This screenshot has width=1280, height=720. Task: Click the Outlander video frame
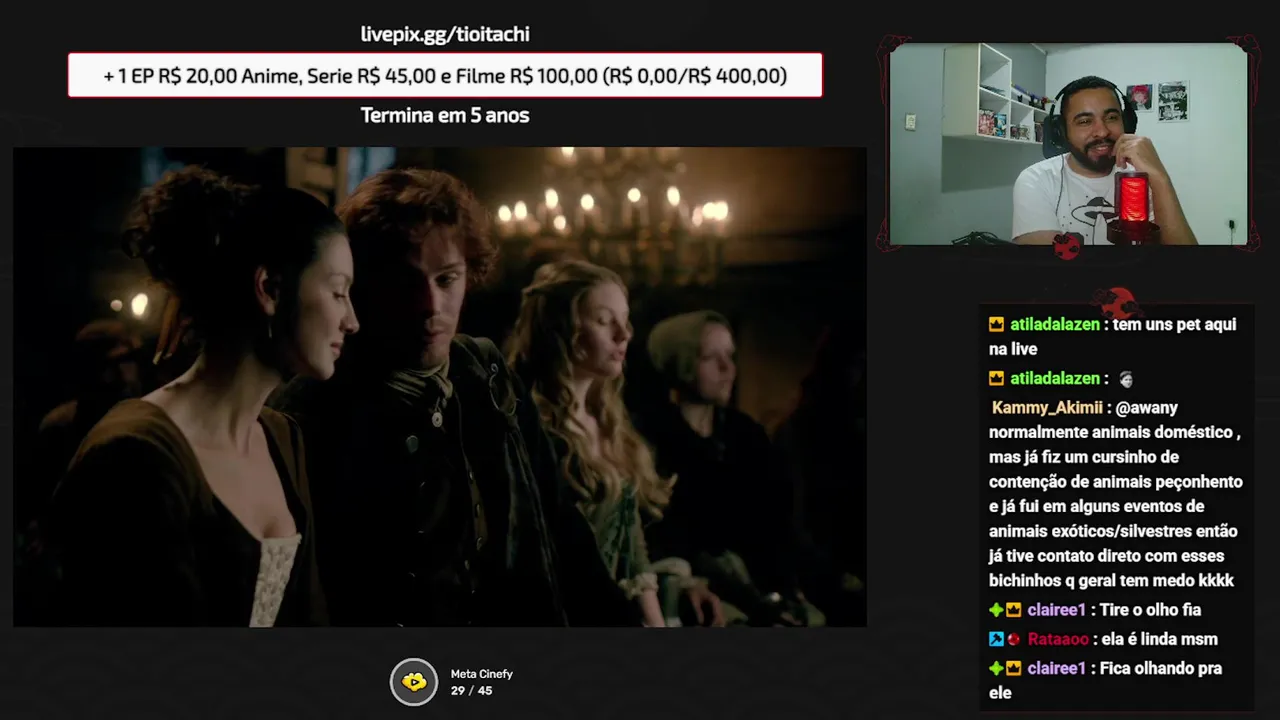(440, 387)
